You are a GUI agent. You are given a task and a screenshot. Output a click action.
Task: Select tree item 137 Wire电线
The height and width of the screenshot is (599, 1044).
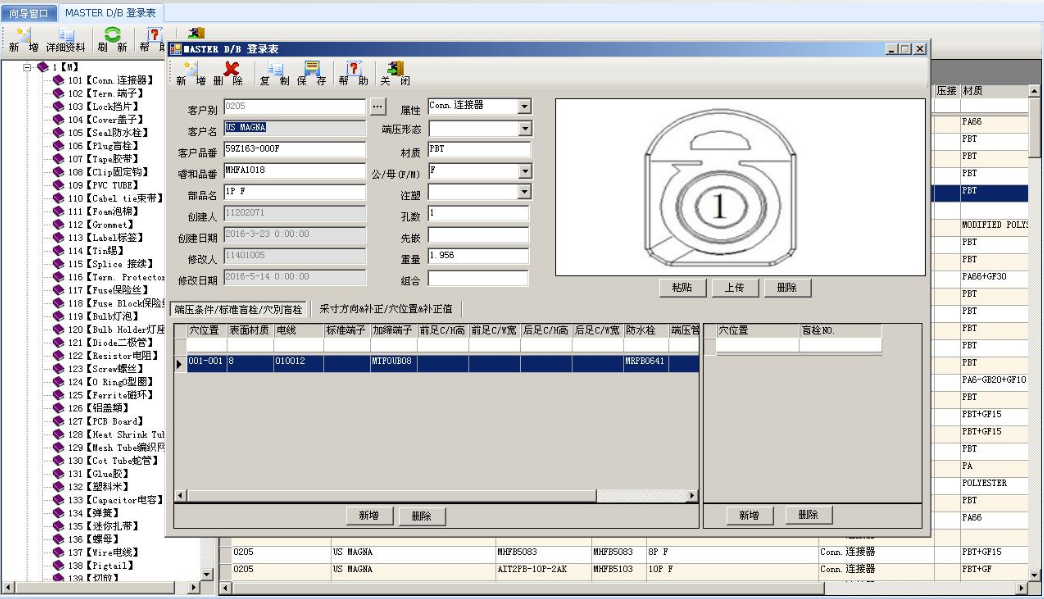[103, 552]
